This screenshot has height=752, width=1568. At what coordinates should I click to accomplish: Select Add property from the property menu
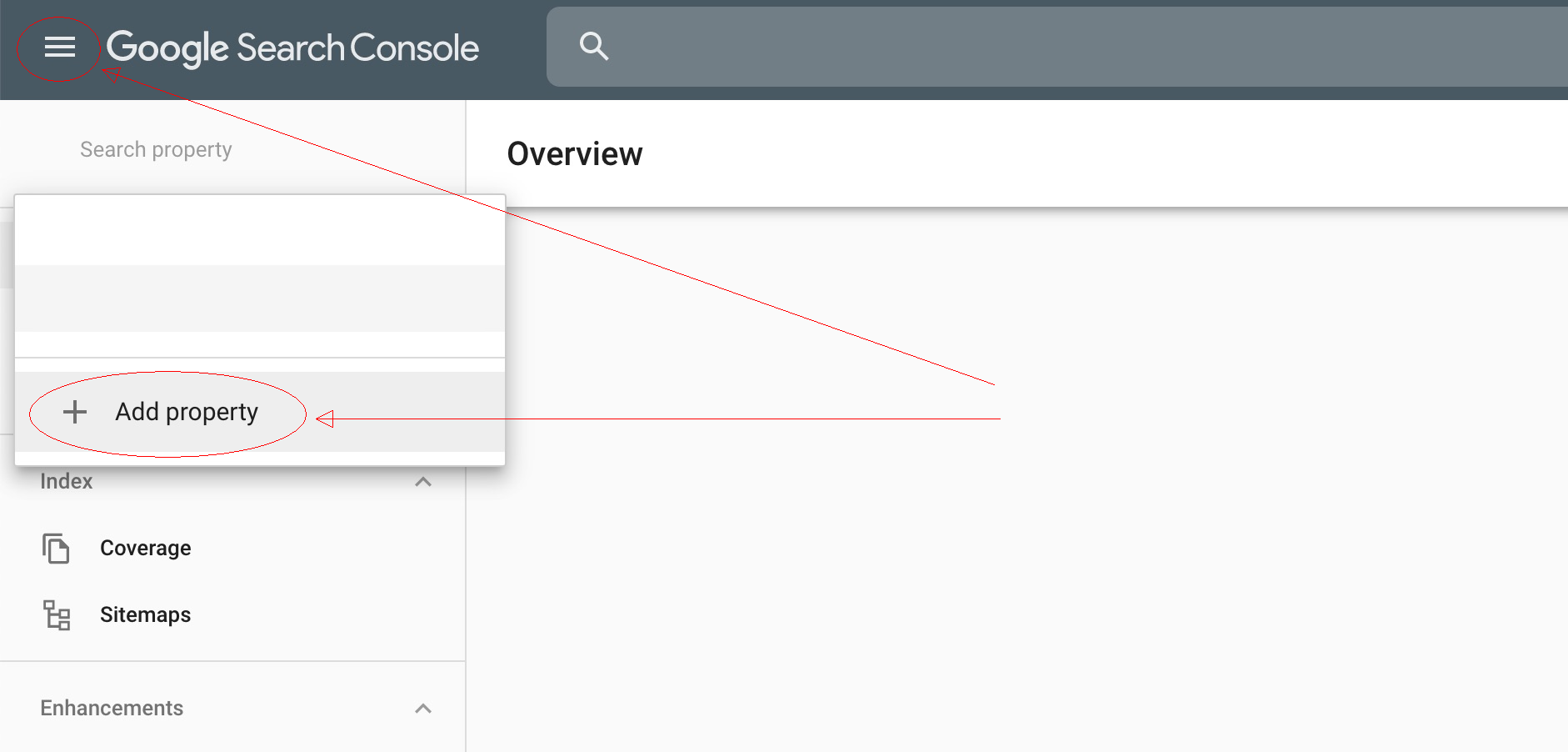pos(187,412)
